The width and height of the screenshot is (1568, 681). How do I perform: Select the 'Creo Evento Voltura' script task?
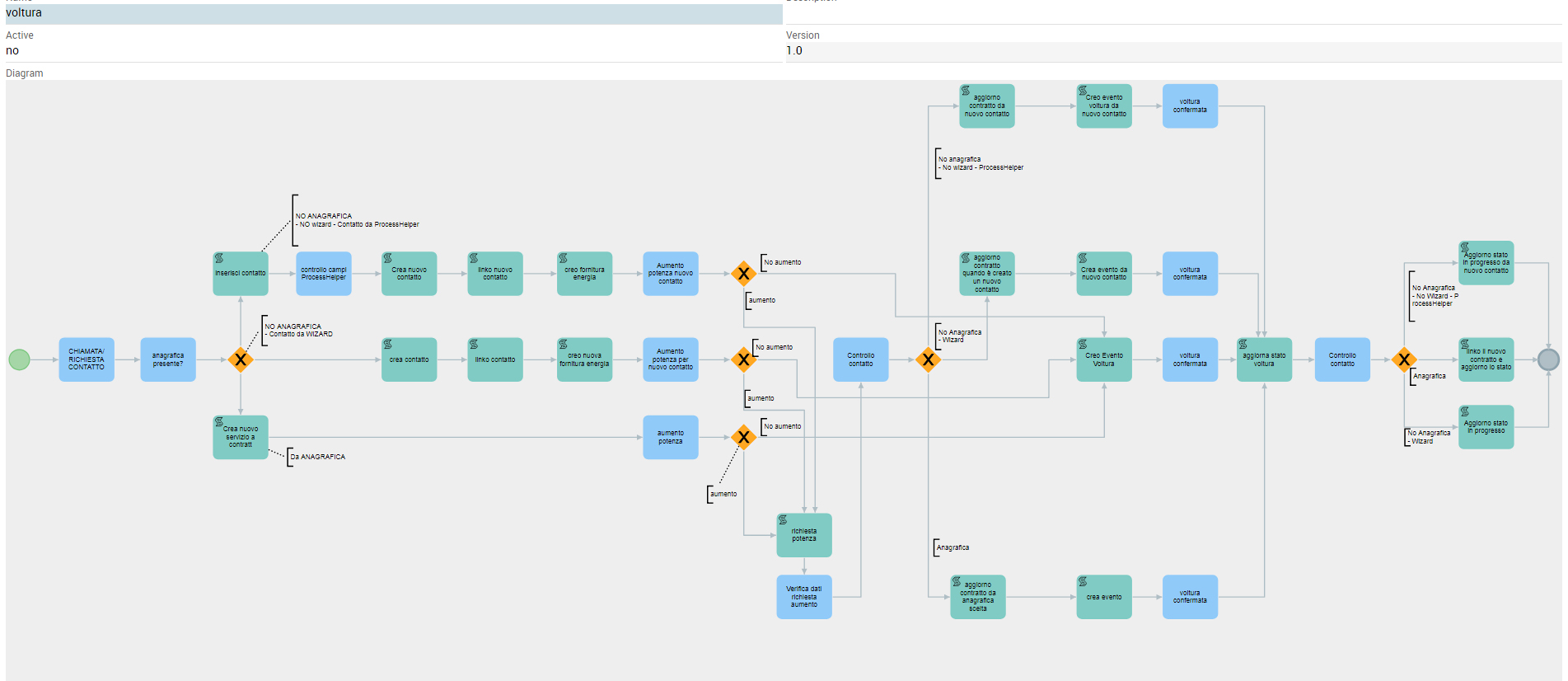coord(1104,359)
